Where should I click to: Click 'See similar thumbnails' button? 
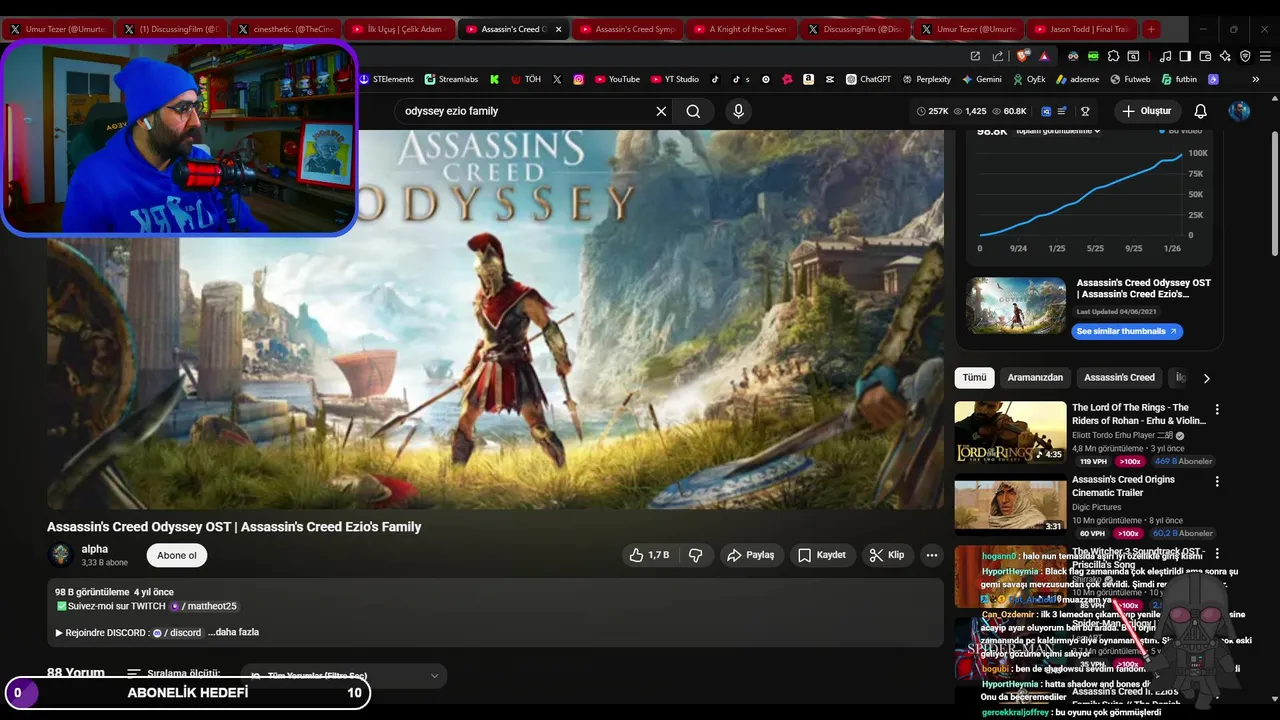coord(1127,331)
